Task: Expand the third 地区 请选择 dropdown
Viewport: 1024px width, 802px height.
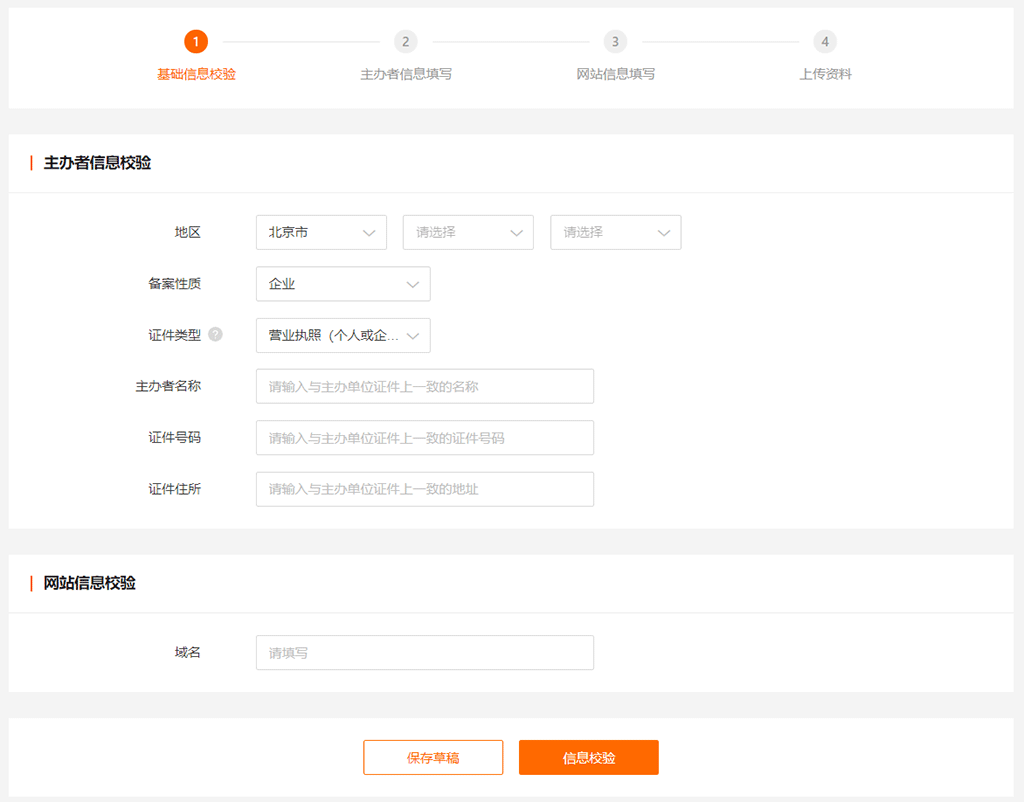Action: click(x=615, y=232)
